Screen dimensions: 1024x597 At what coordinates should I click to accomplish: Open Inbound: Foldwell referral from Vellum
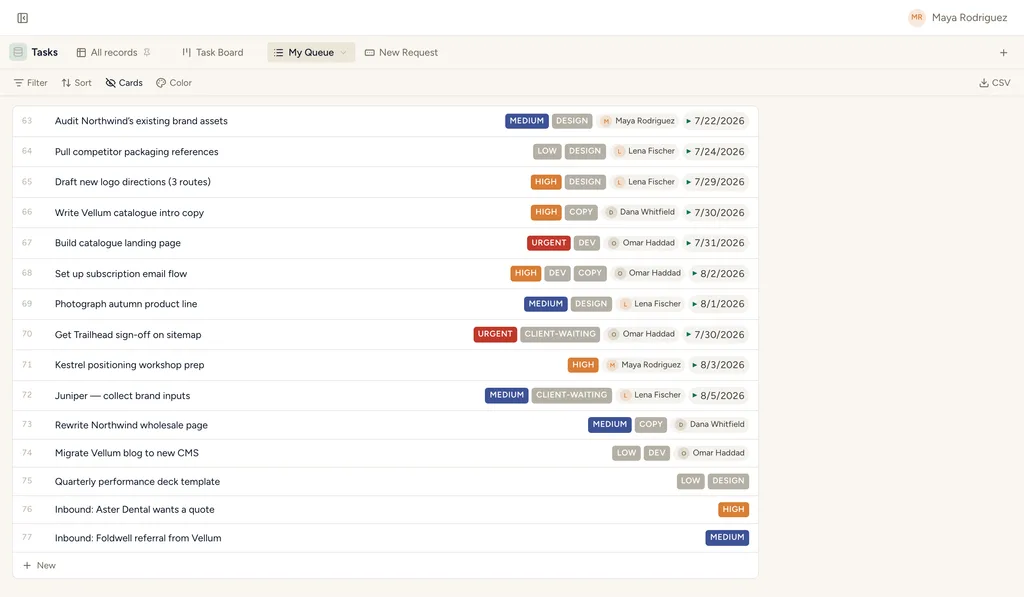click(x=138, y=538)
